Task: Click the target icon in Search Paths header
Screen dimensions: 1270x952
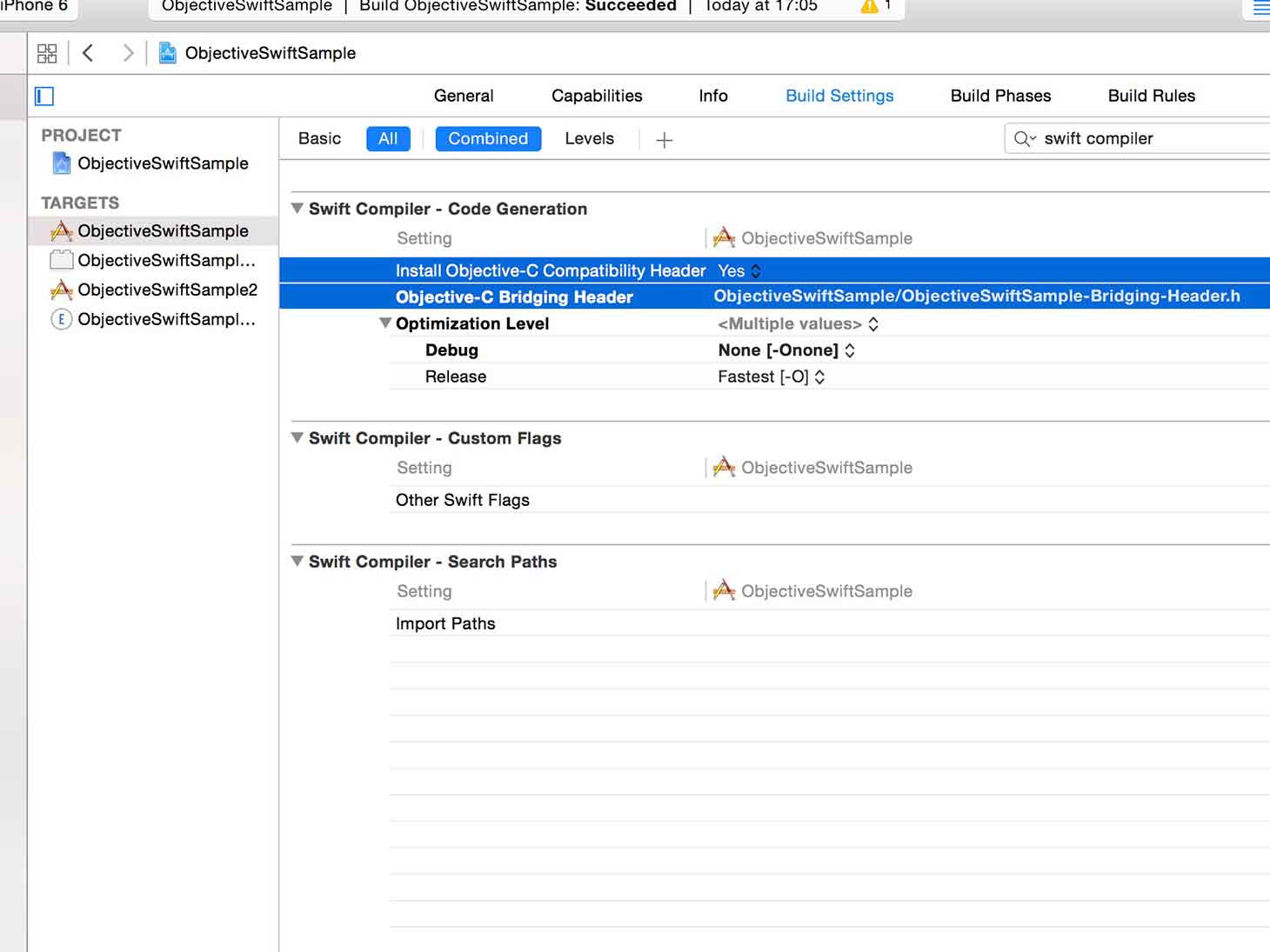Action: point(724,590)
